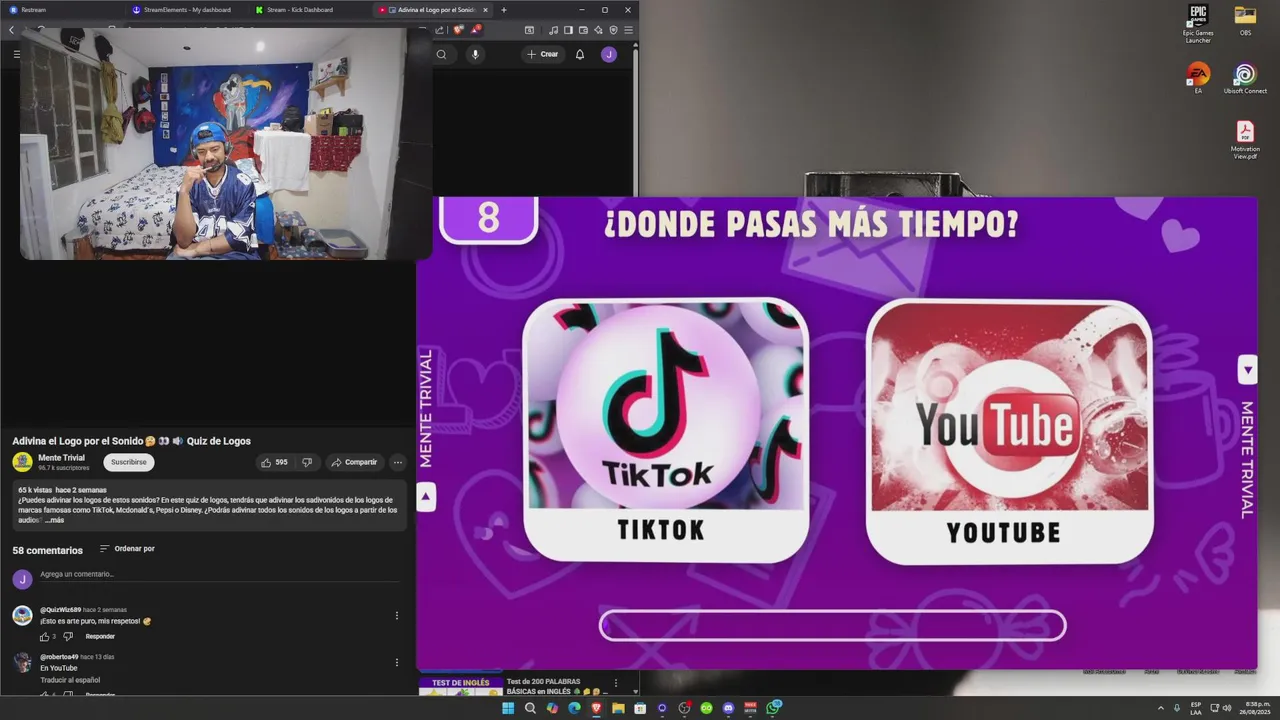Click OBS Studio icon in taskbar

(684, 708)
